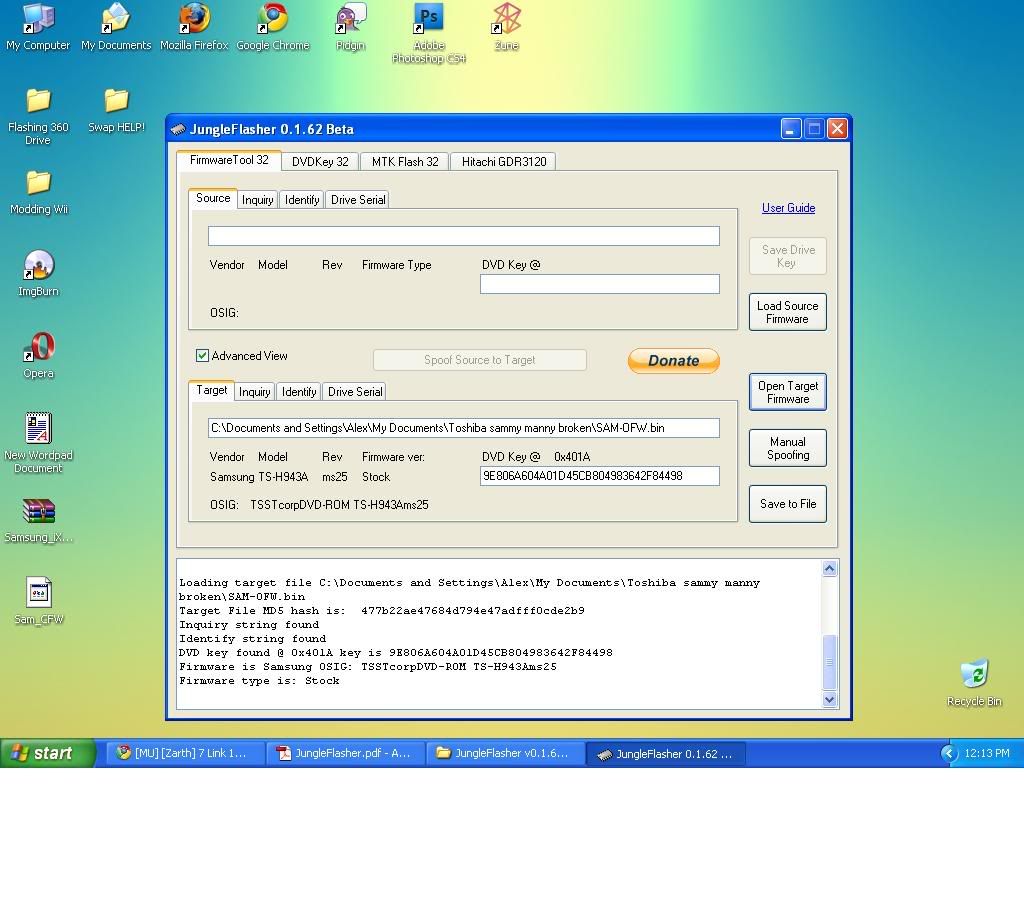Open the User Guide link

tap(788, 208)
